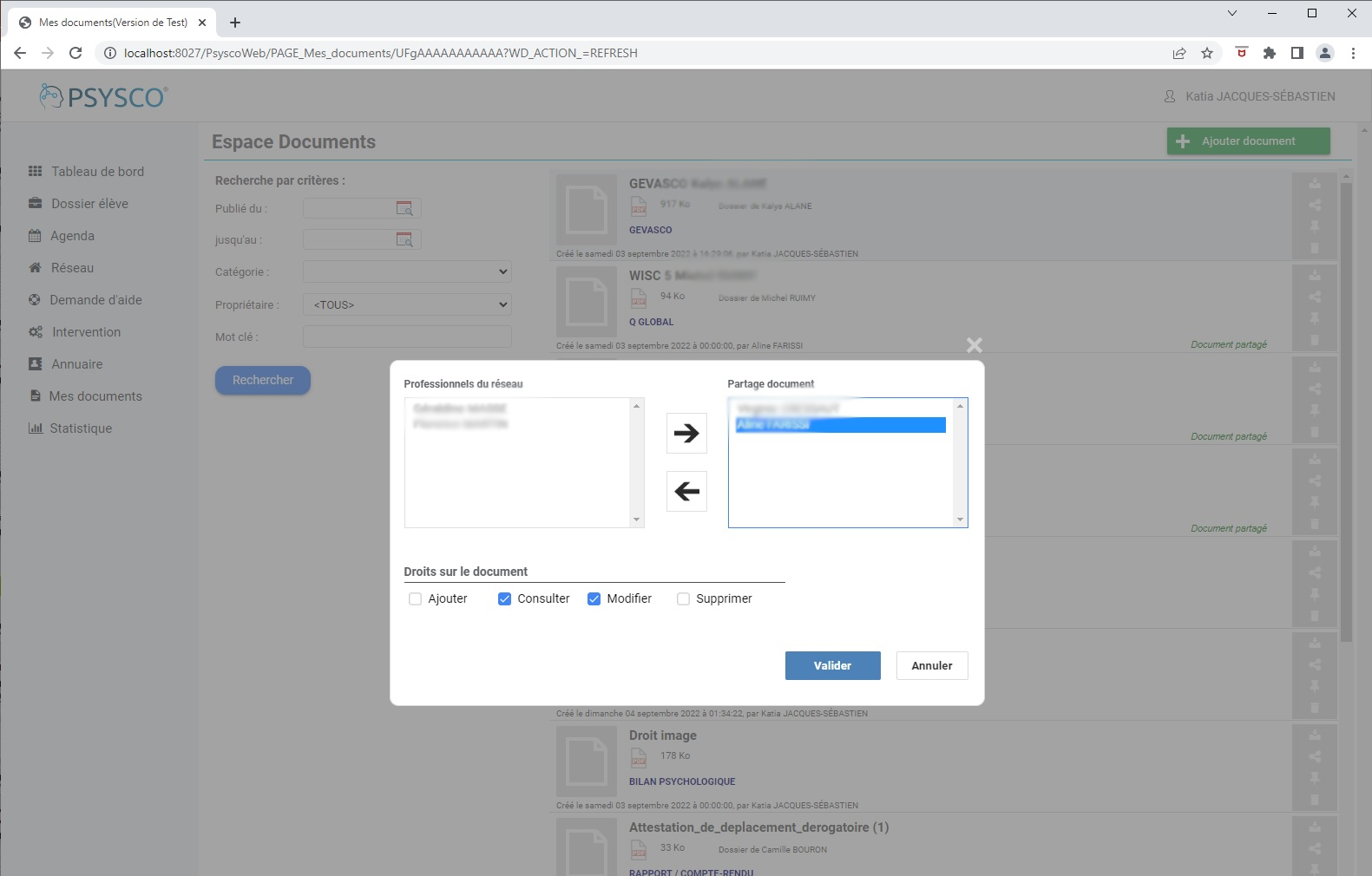Viewport: 1372px width, 876px height.
Task: Open Dossier élève in the sidebar
Action: (89, 204)
